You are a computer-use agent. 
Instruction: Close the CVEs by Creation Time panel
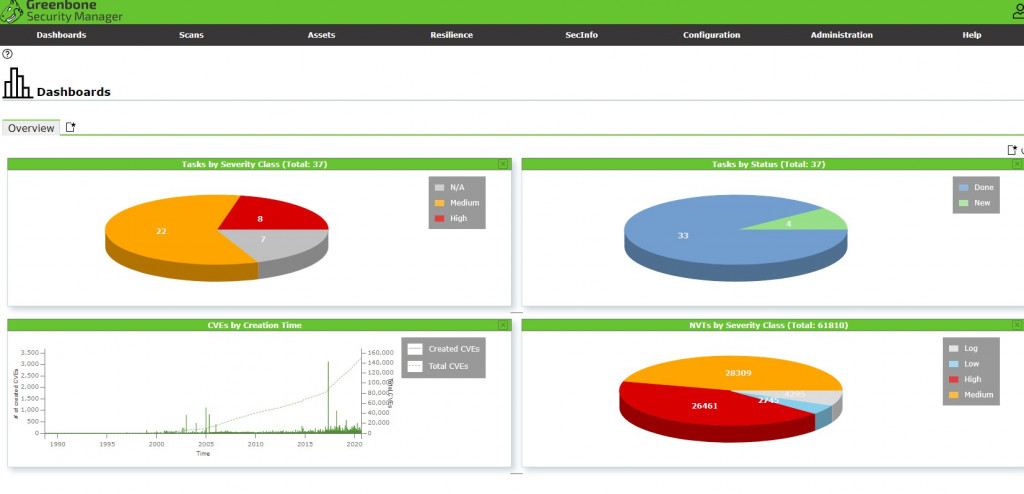click(x=503, y=325)
